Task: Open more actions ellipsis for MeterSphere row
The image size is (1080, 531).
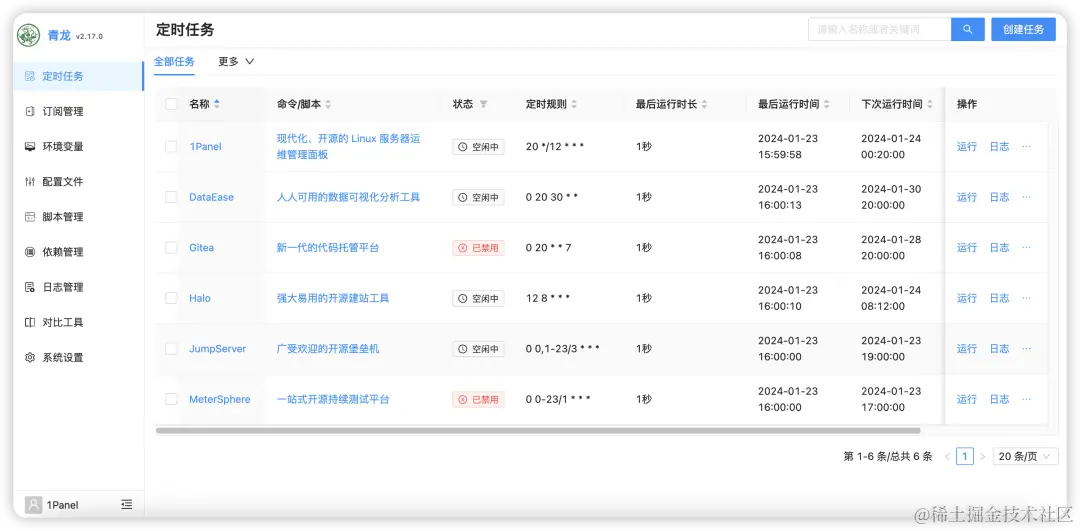Action: click(x=1026, y=399)
